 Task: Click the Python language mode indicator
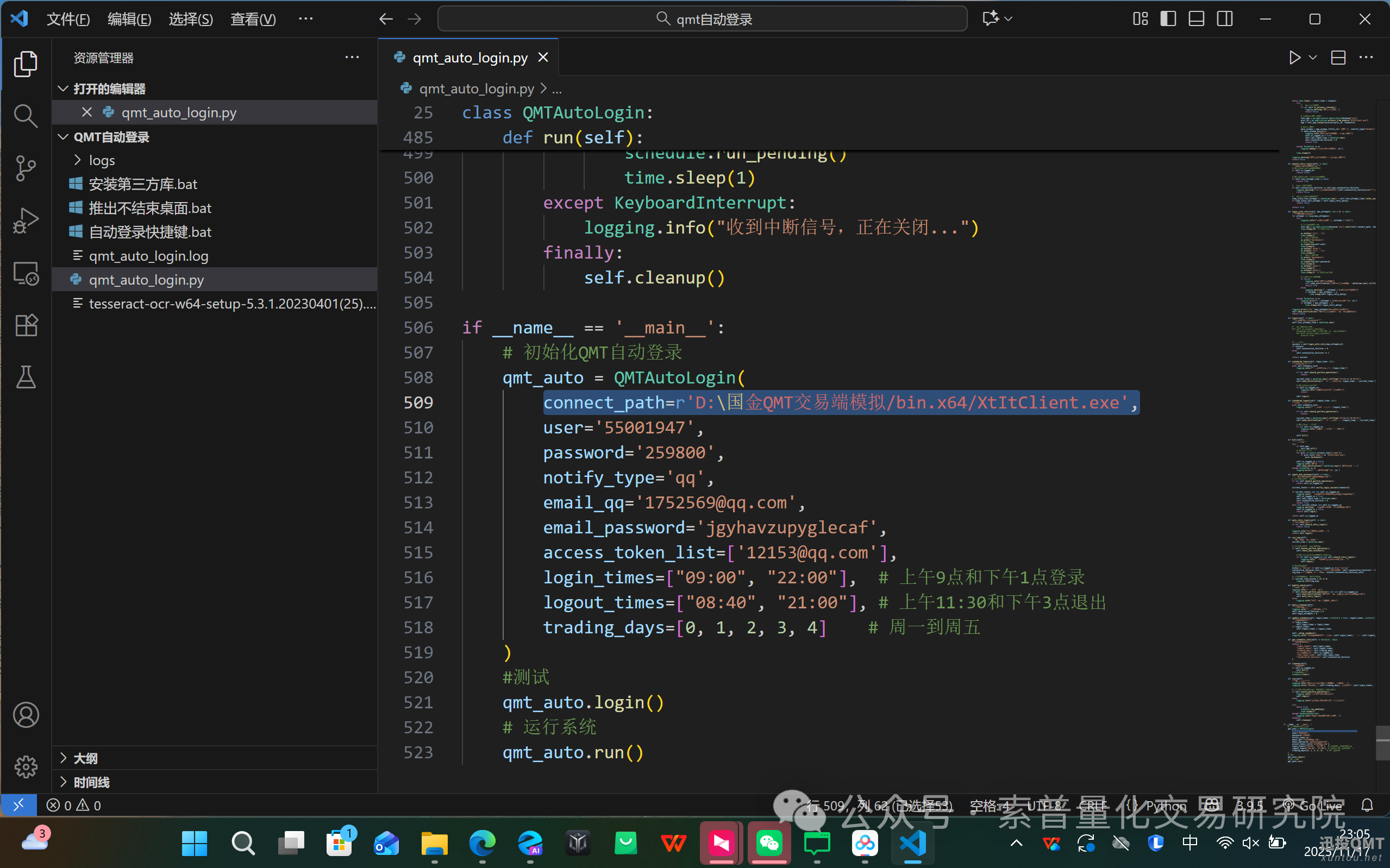[1166, 806]
